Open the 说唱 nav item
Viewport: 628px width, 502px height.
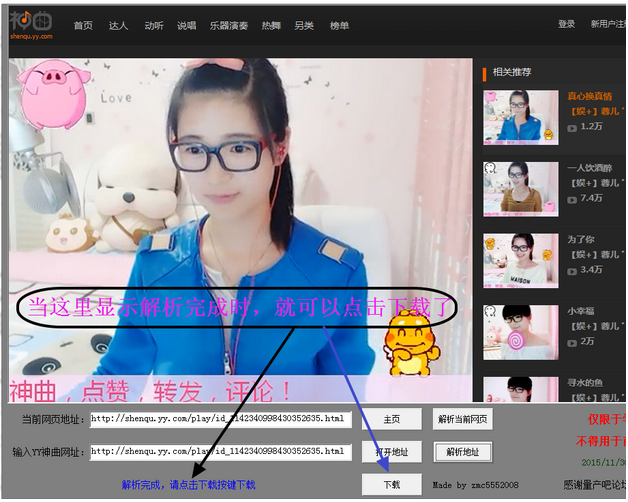pos(187,26)
